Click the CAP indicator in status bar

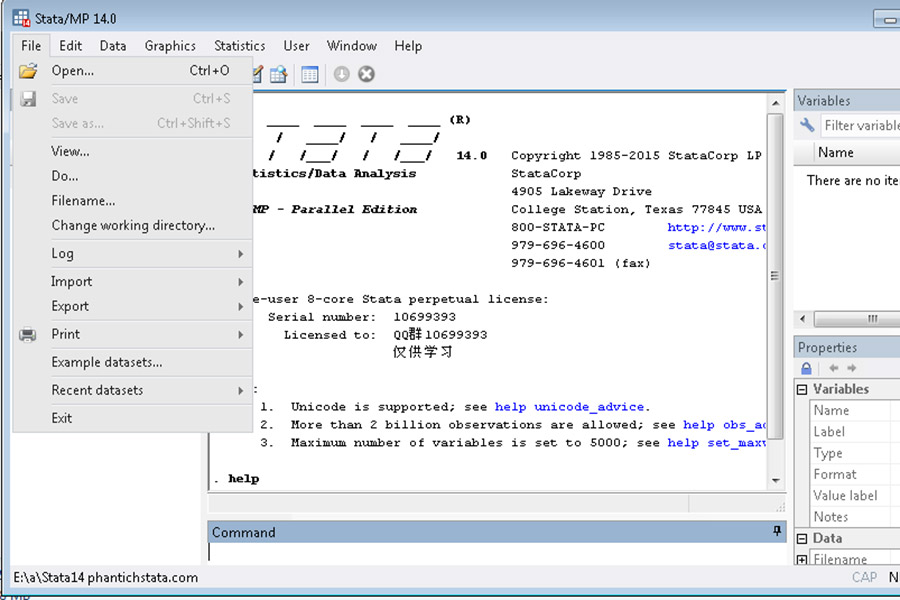[864, 578]
